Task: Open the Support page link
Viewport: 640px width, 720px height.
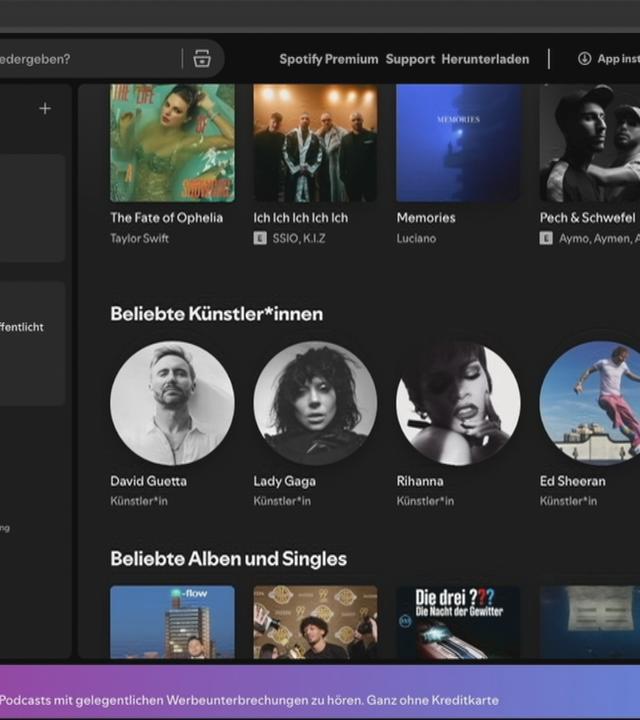Action: (410, 59)
